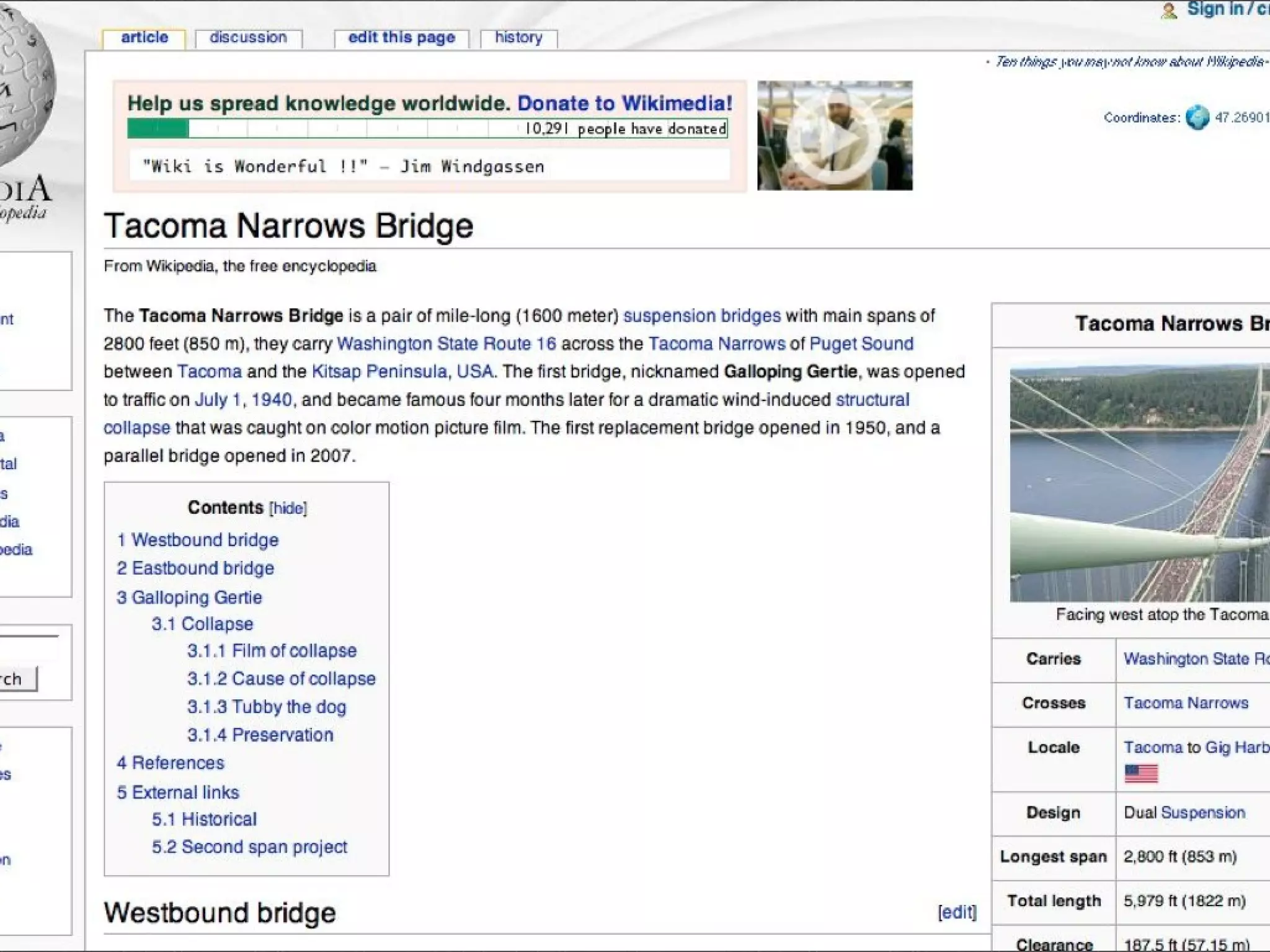
Task: Switch to the history tab
Action: (518, 38)
